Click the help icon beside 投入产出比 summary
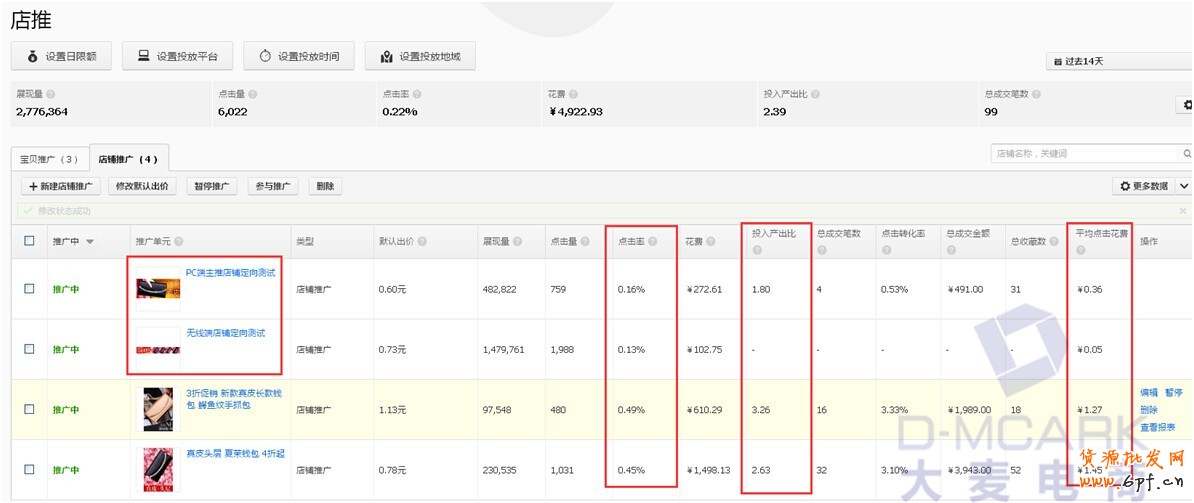1194x503 pixels. click(x=816, y=95)
